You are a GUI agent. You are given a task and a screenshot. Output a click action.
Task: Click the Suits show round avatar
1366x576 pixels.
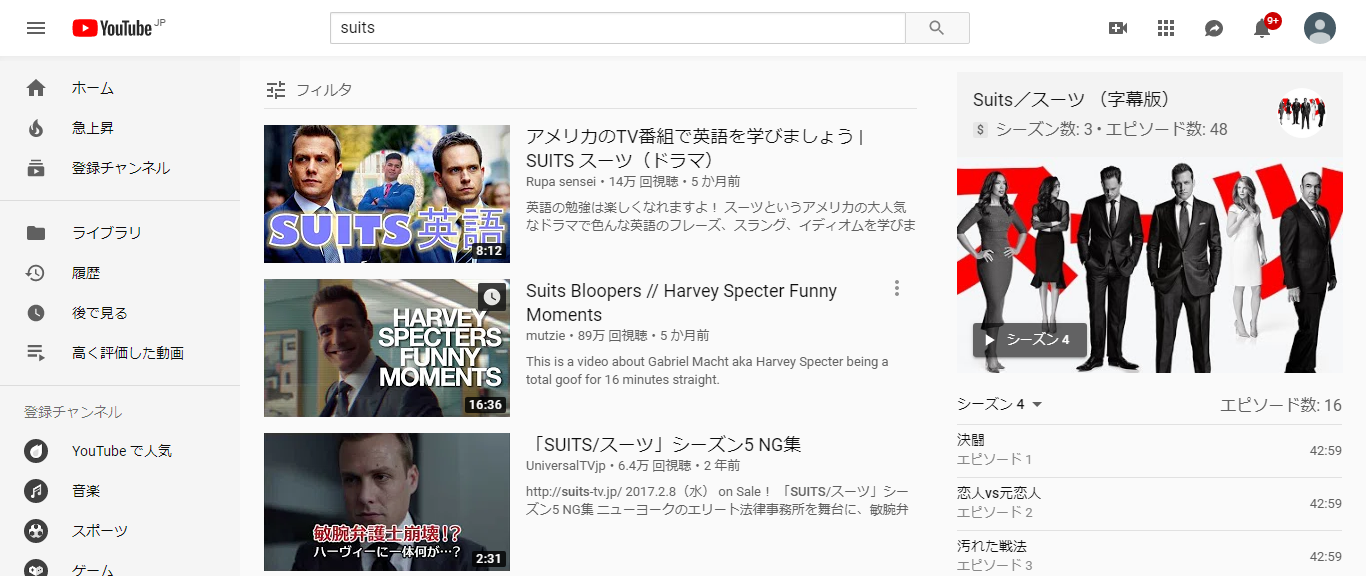1302,113
